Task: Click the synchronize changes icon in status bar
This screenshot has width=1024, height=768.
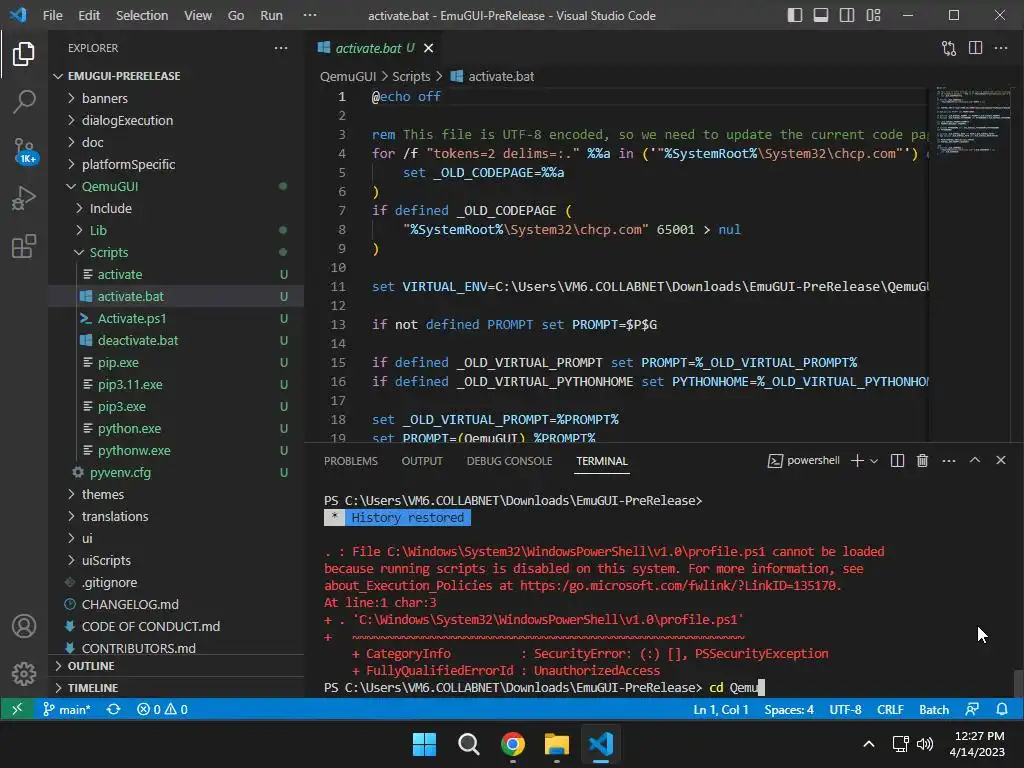Action: [x=114, y=709]
